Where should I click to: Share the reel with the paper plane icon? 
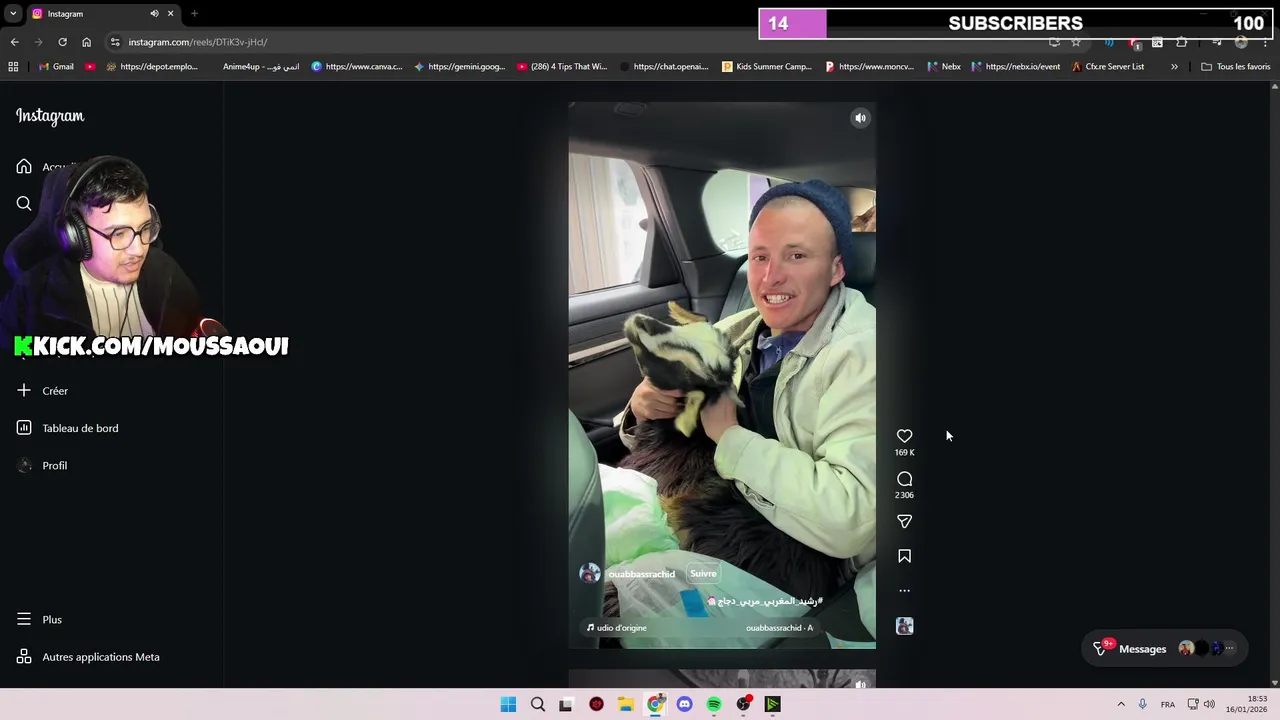click(x=904, y=521)
